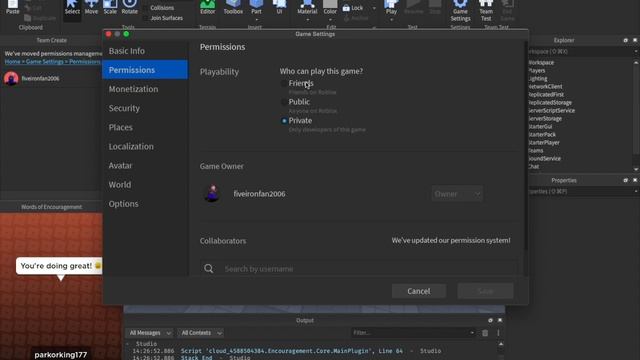Open Output panel more options
This screenshot has width=640, height=360.
498,333
